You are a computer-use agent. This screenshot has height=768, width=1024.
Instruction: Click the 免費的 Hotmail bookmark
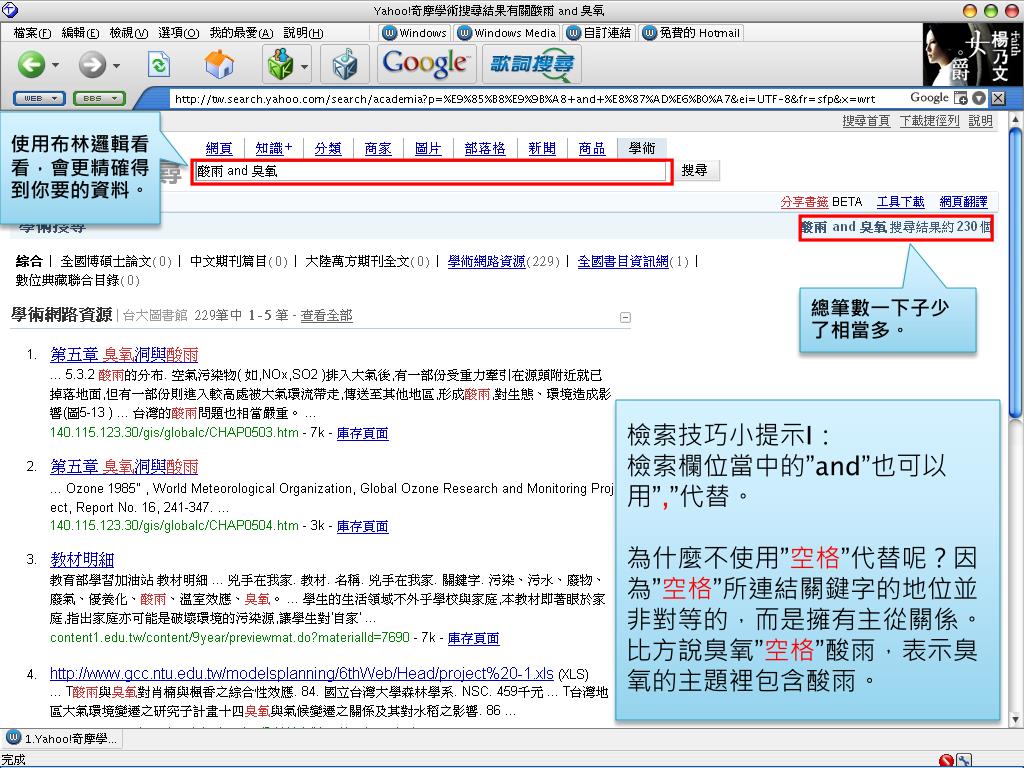692,33
